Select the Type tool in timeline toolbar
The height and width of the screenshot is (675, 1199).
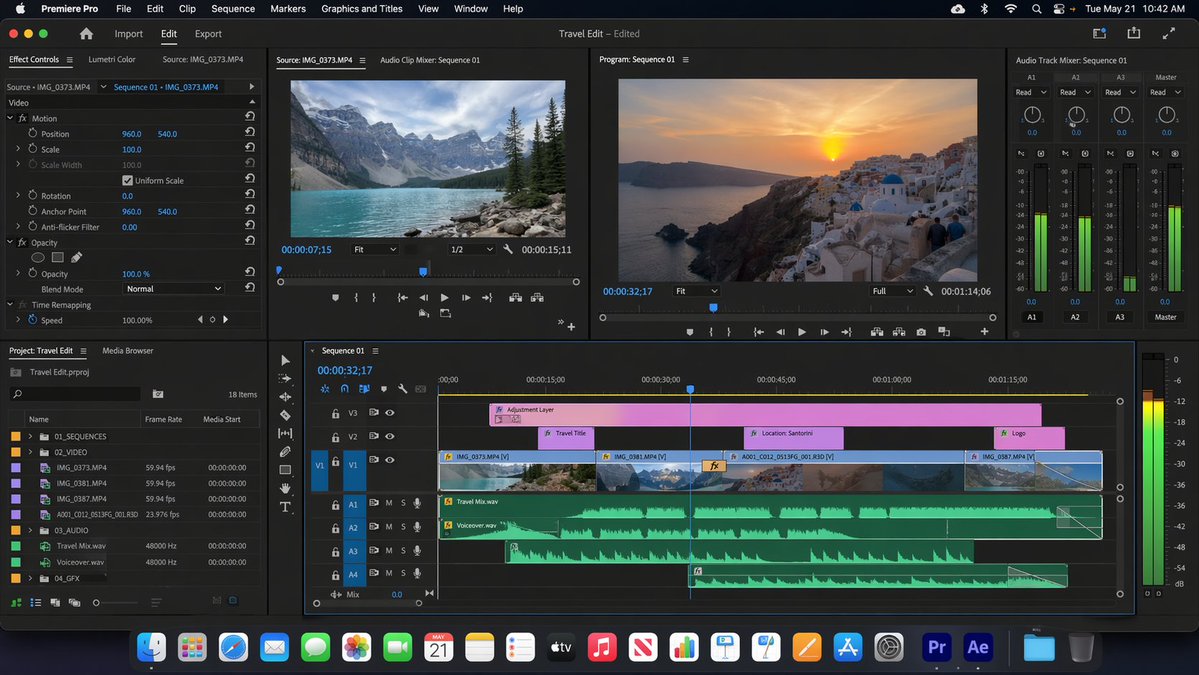(285, 506)
